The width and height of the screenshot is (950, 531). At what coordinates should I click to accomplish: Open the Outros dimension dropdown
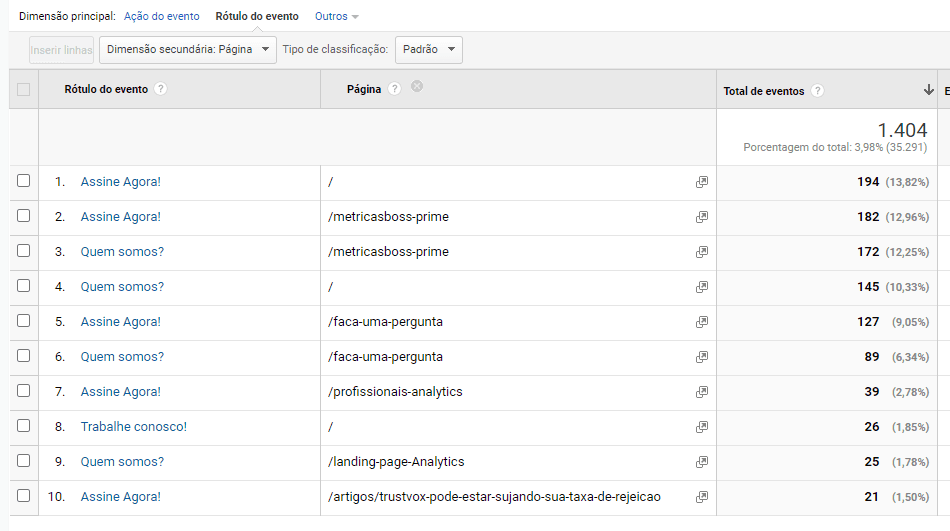click(336, 17)
